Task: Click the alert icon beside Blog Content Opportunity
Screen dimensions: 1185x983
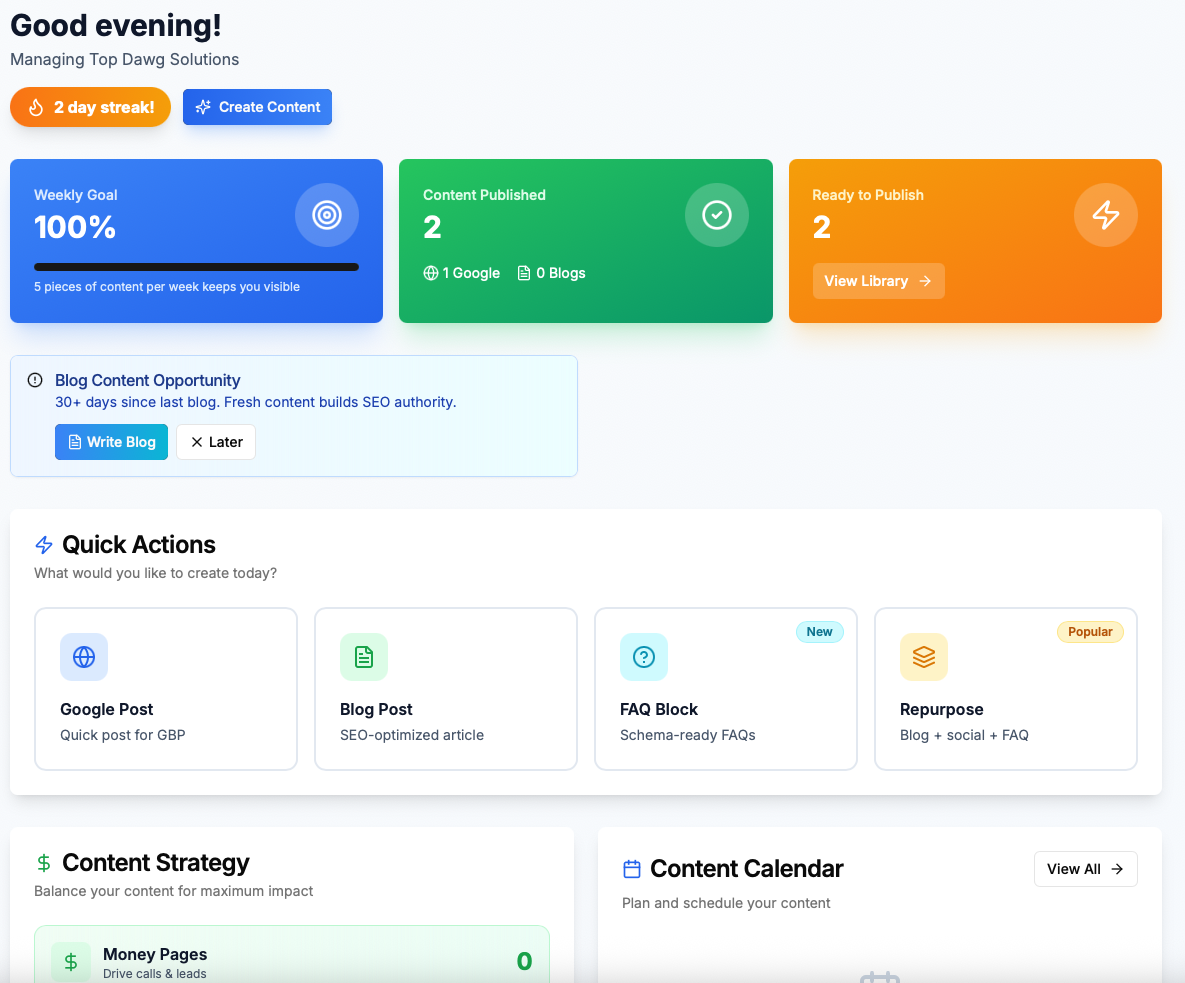Action: click(x=35, y=380)
